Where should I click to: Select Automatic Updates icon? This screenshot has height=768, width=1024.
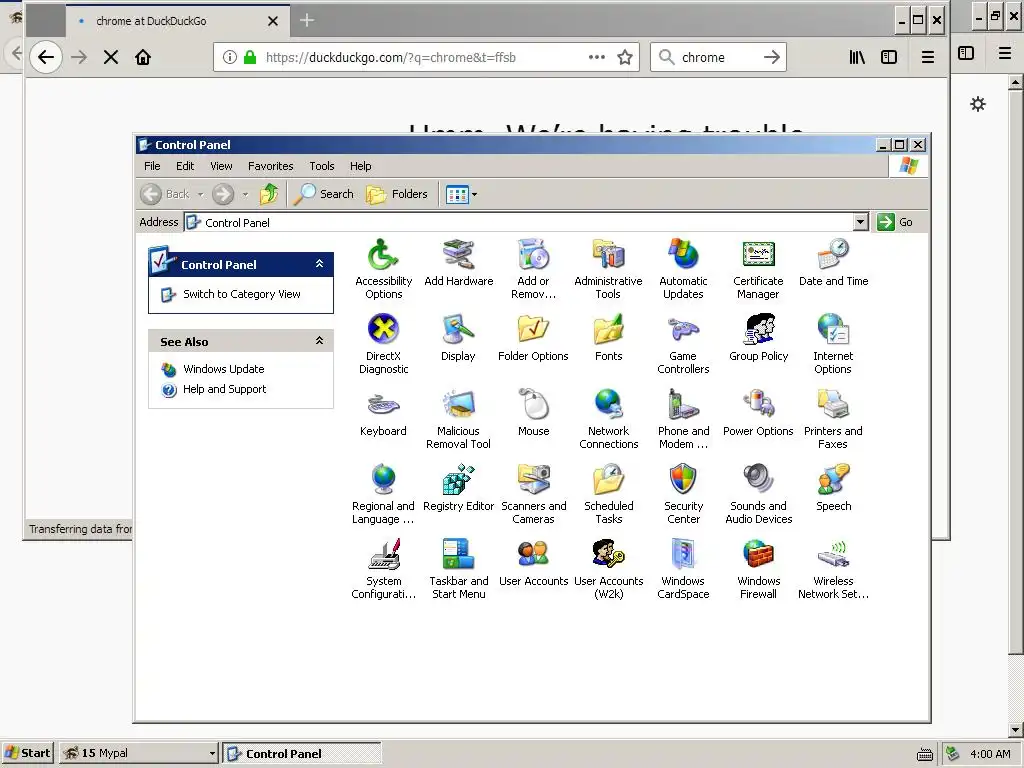tap(683, 268)
